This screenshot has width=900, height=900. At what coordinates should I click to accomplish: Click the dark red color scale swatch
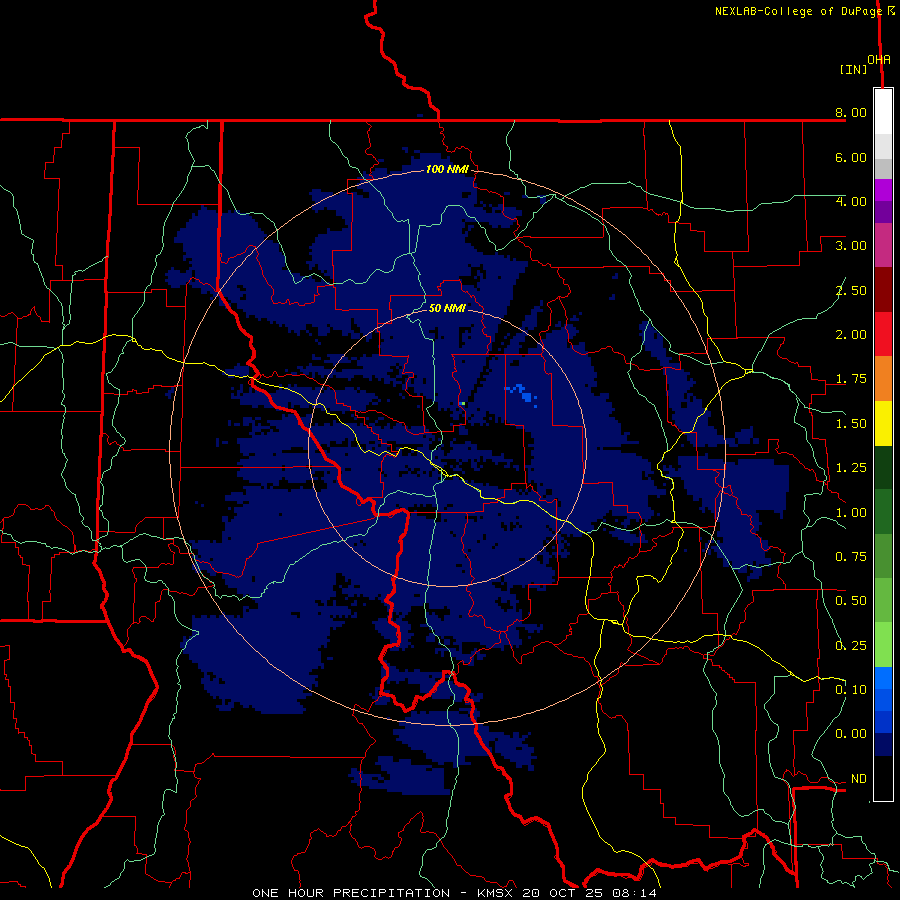[883, 290]
